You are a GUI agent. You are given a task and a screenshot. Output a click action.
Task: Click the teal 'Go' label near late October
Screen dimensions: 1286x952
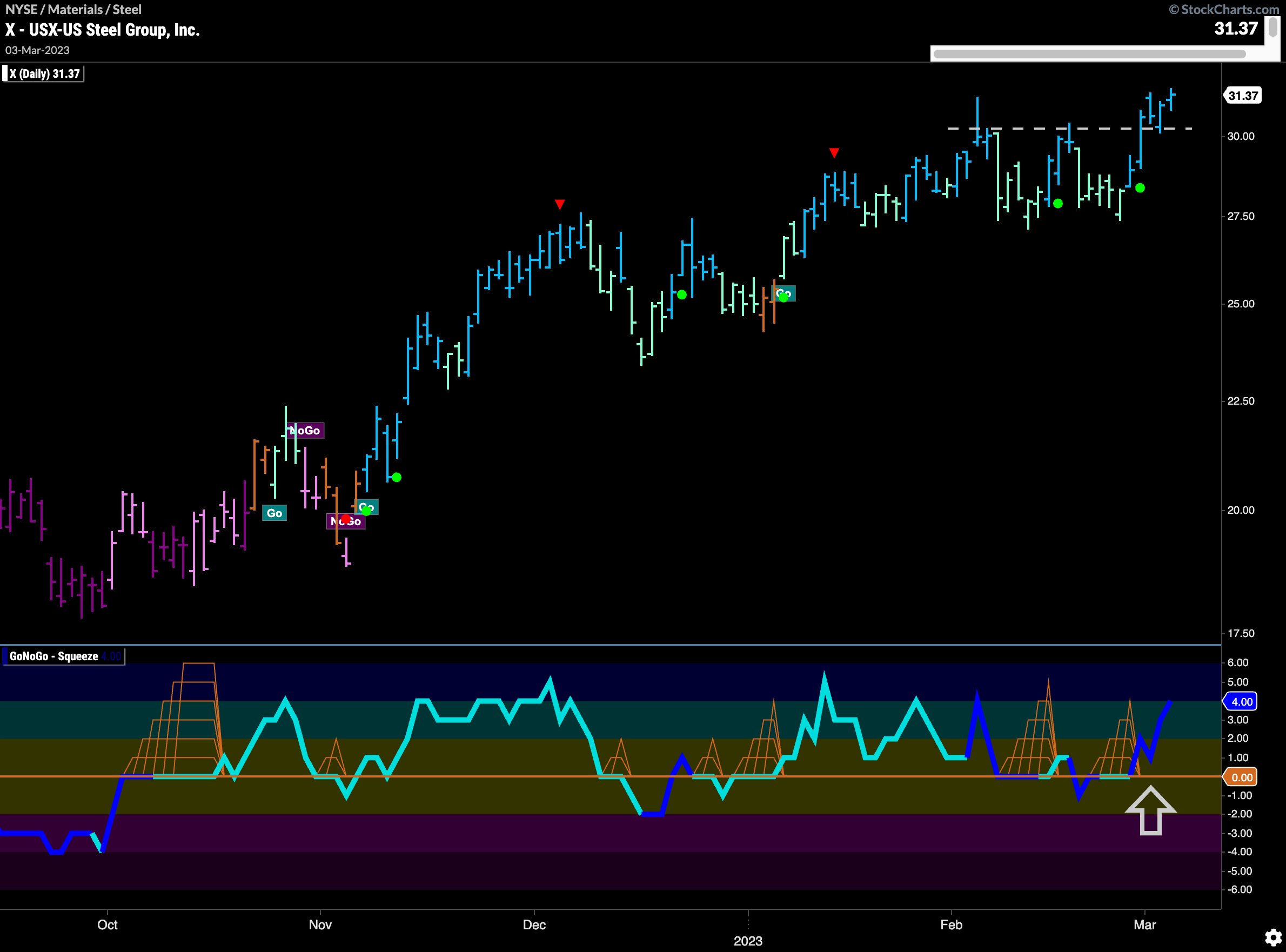(x=274, y=513)
